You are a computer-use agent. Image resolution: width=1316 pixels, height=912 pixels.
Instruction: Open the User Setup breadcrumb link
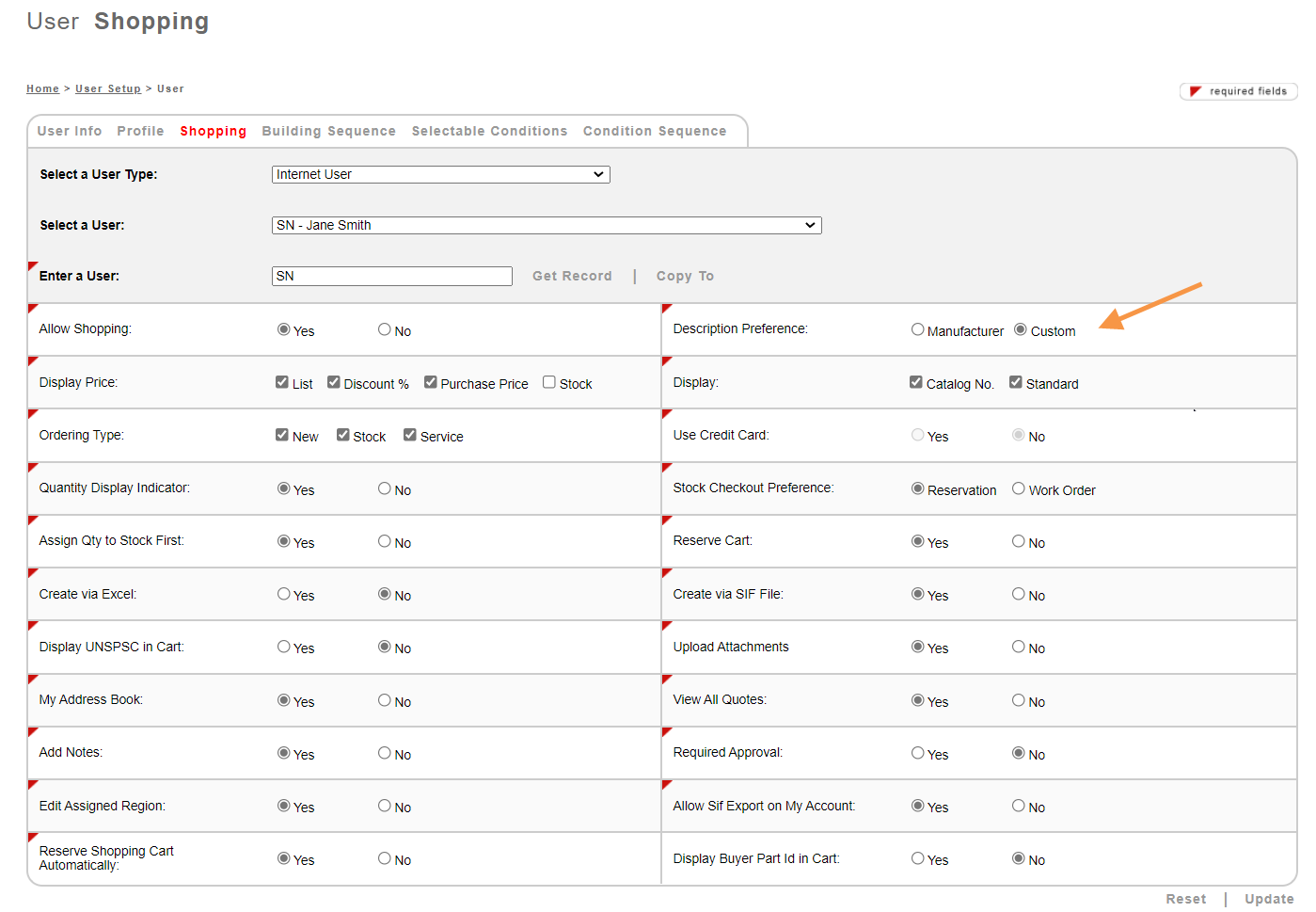[108, 88]
